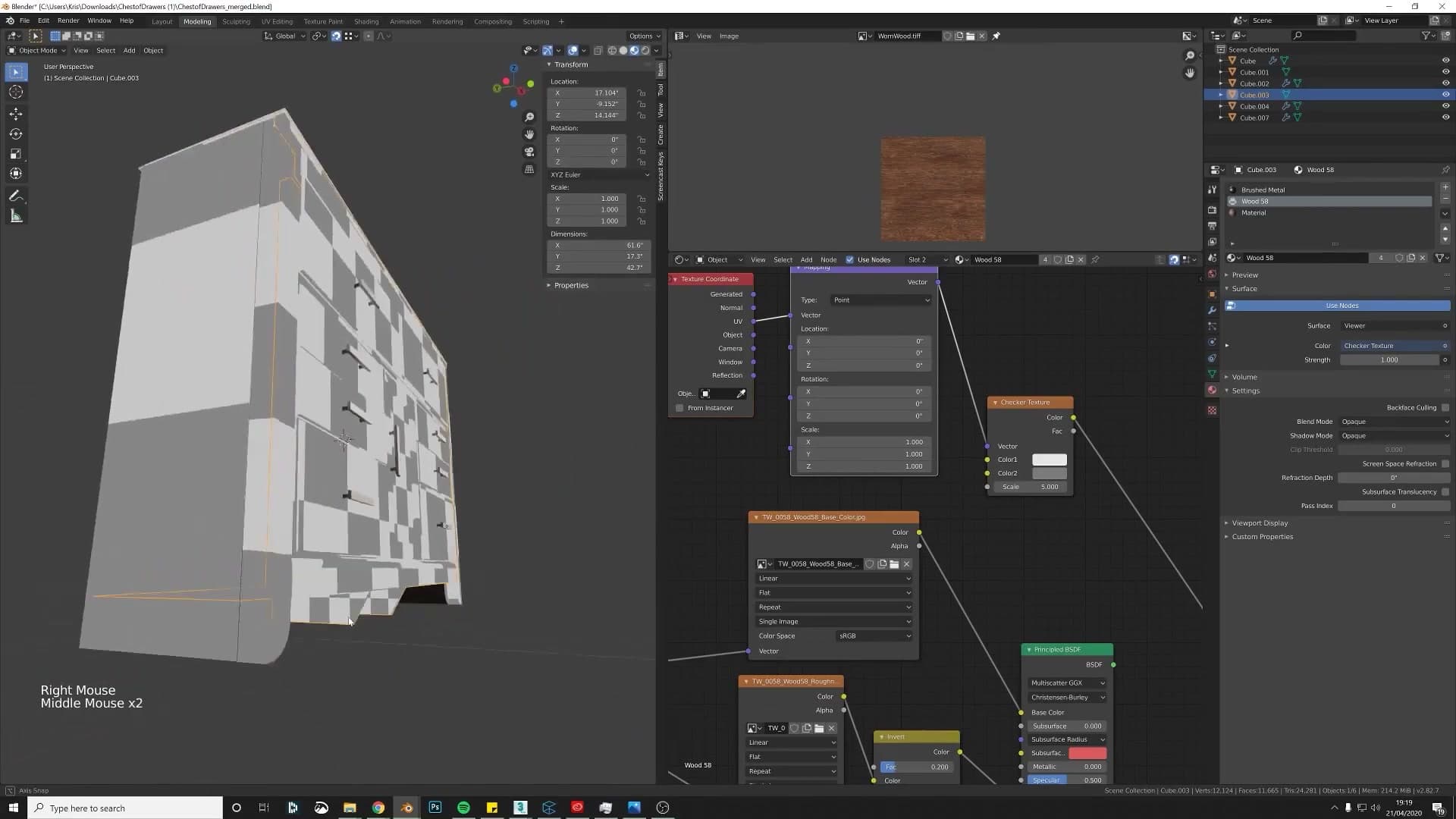Viewport: 1456px width, 819px height.
Task: Switch to the Shading workspace tab
Action: 366,21
